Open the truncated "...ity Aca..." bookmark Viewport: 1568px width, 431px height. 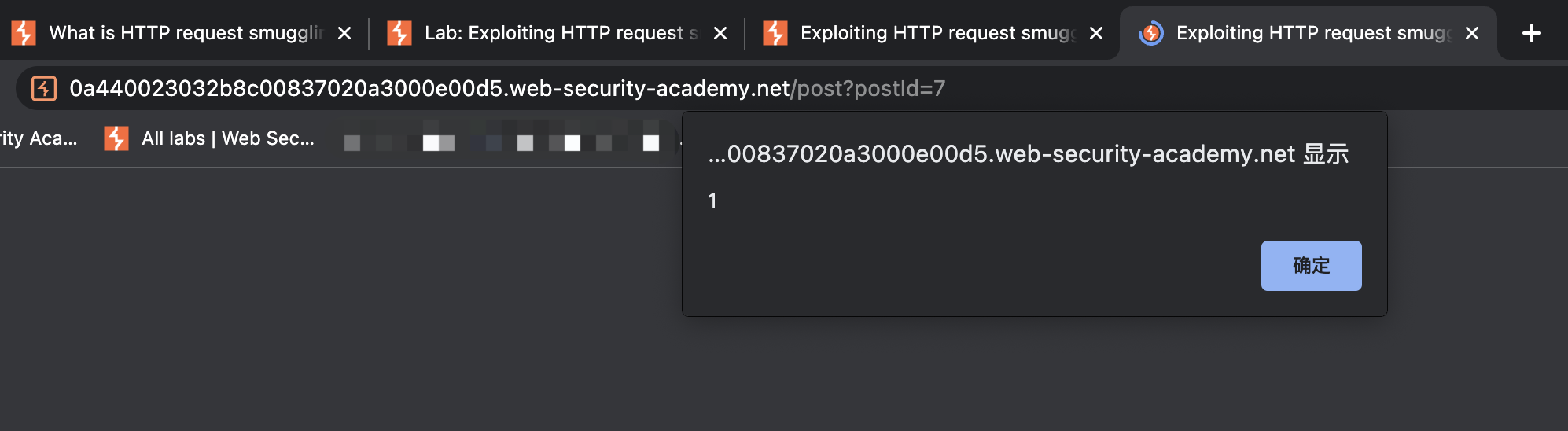tap(38, 138)
